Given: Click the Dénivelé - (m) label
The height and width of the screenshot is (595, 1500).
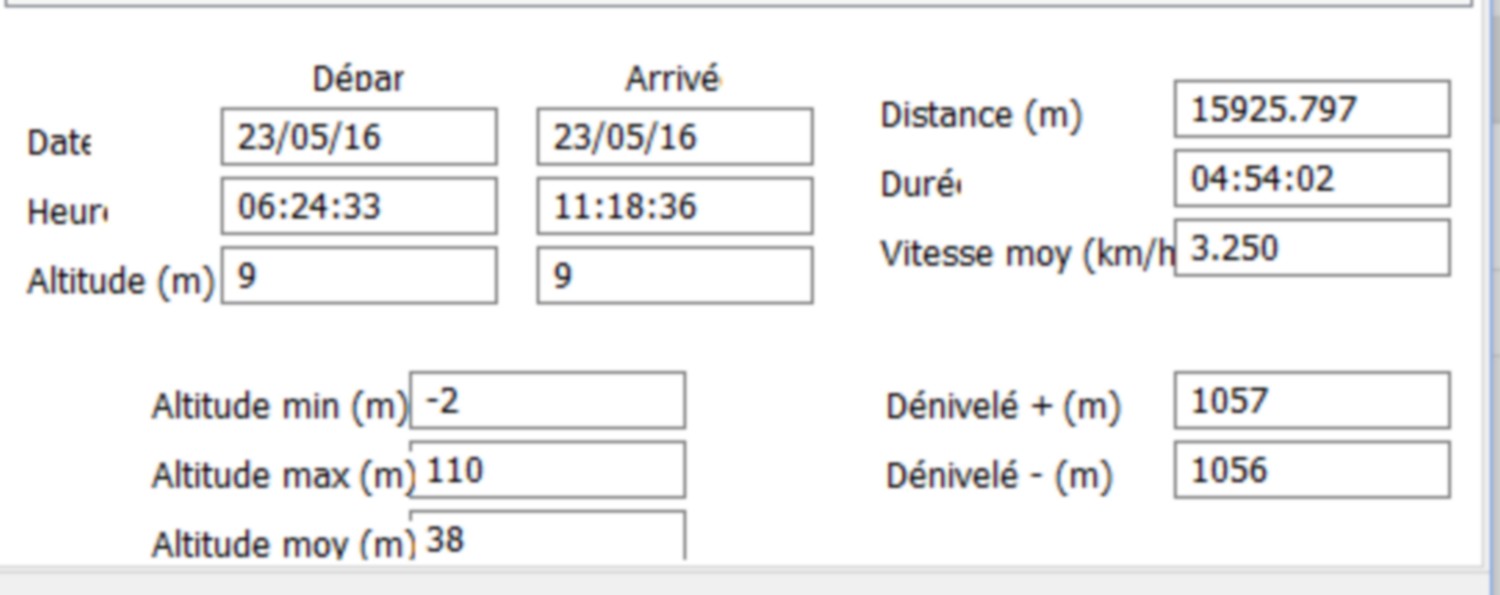Looking at the screenshot, I should click(x=999, y=476).
